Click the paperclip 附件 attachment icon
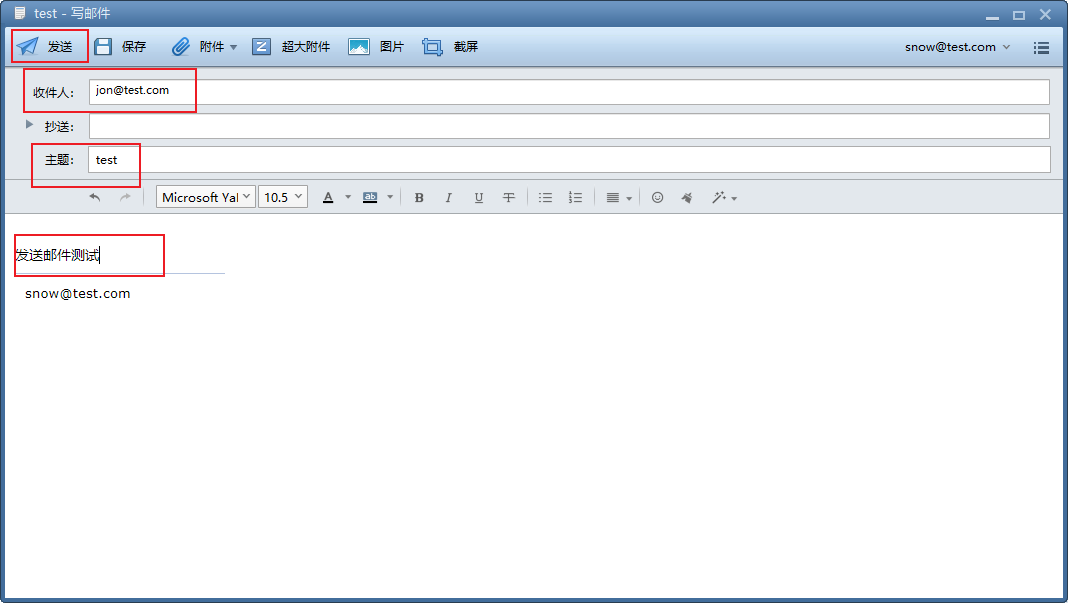 [180, 46]
